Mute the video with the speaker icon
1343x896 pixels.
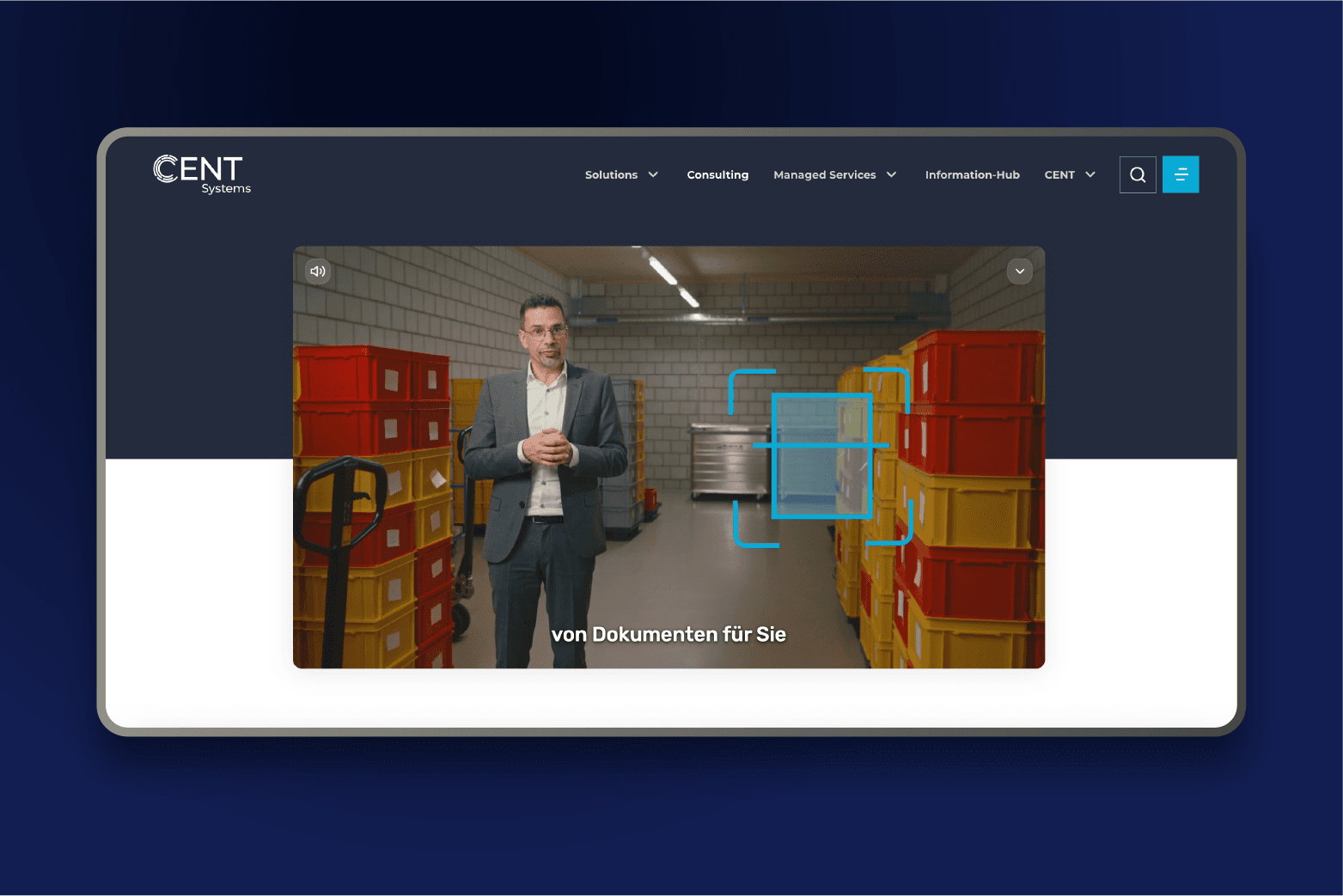click(x=318, y=271)
